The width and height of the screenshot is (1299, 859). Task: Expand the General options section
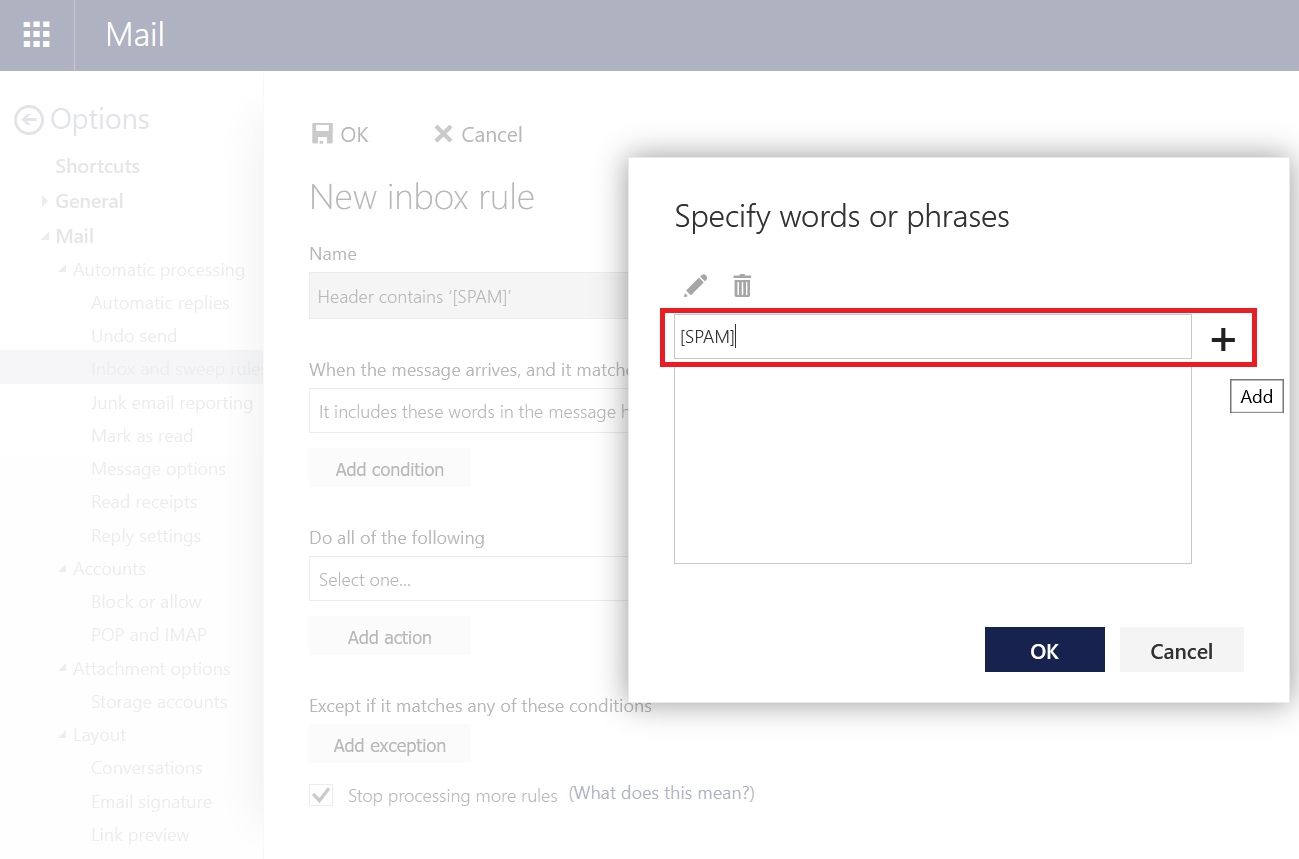point(44,201)
